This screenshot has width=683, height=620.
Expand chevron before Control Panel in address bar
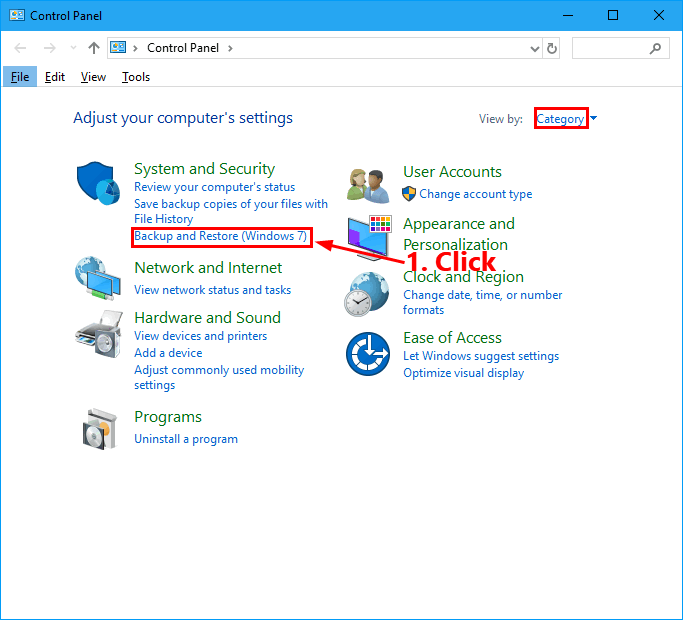tap(135, 48)
